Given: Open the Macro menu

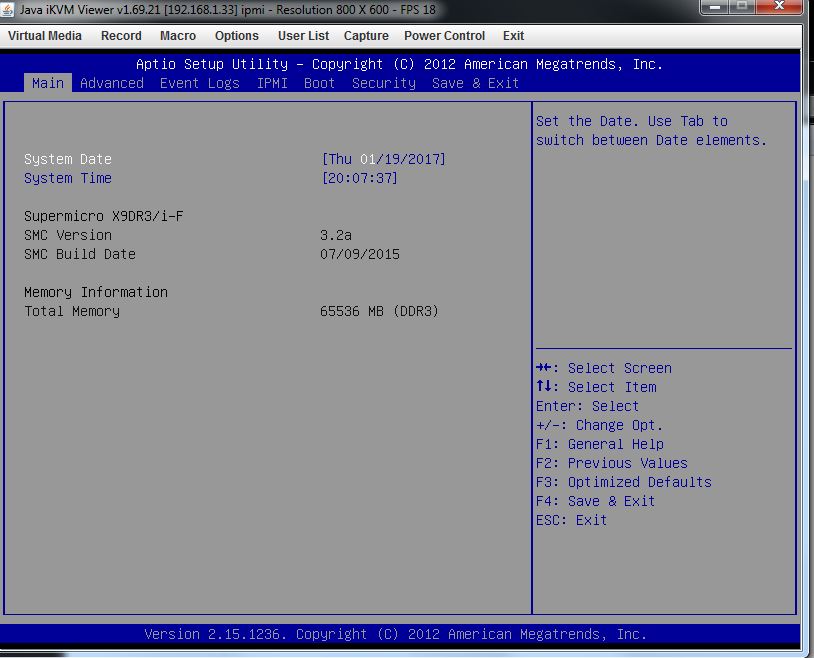Looking at the screenshot, I should point(178,36).
